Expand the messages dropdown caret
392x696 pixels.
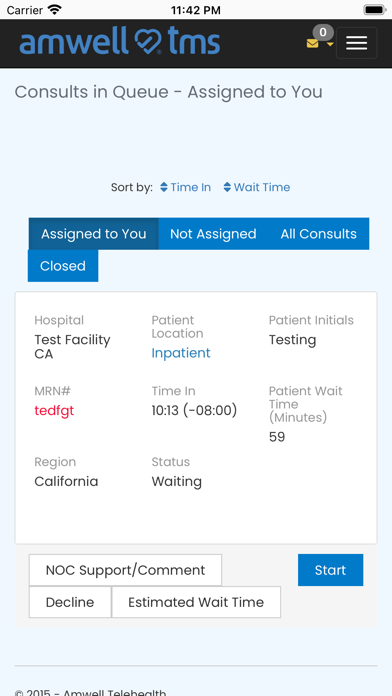(330, 44)
